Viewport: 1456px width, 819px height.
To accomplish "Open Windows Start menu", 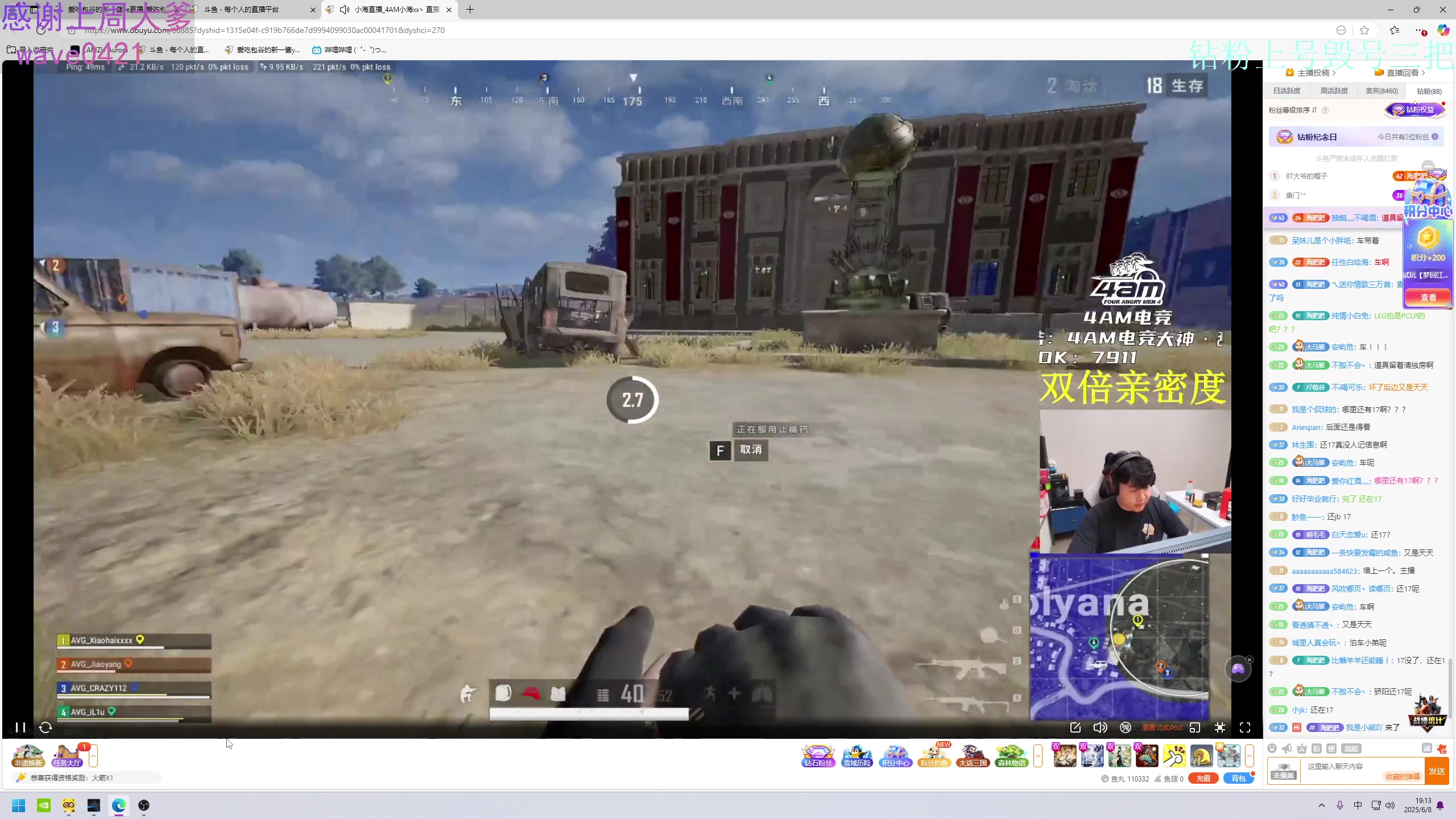I will click(19, 805).
